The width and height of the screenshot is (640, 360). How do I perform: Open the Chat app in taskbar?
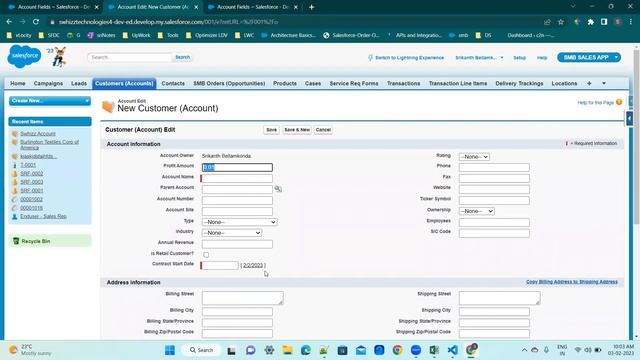click(251, 350)
